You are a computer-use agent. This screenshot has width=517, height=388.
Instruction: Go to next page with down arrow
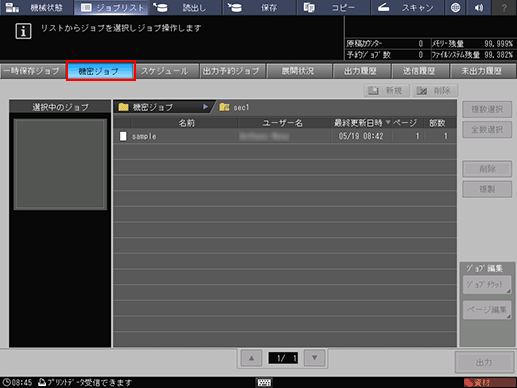click(x=314, y=358)
